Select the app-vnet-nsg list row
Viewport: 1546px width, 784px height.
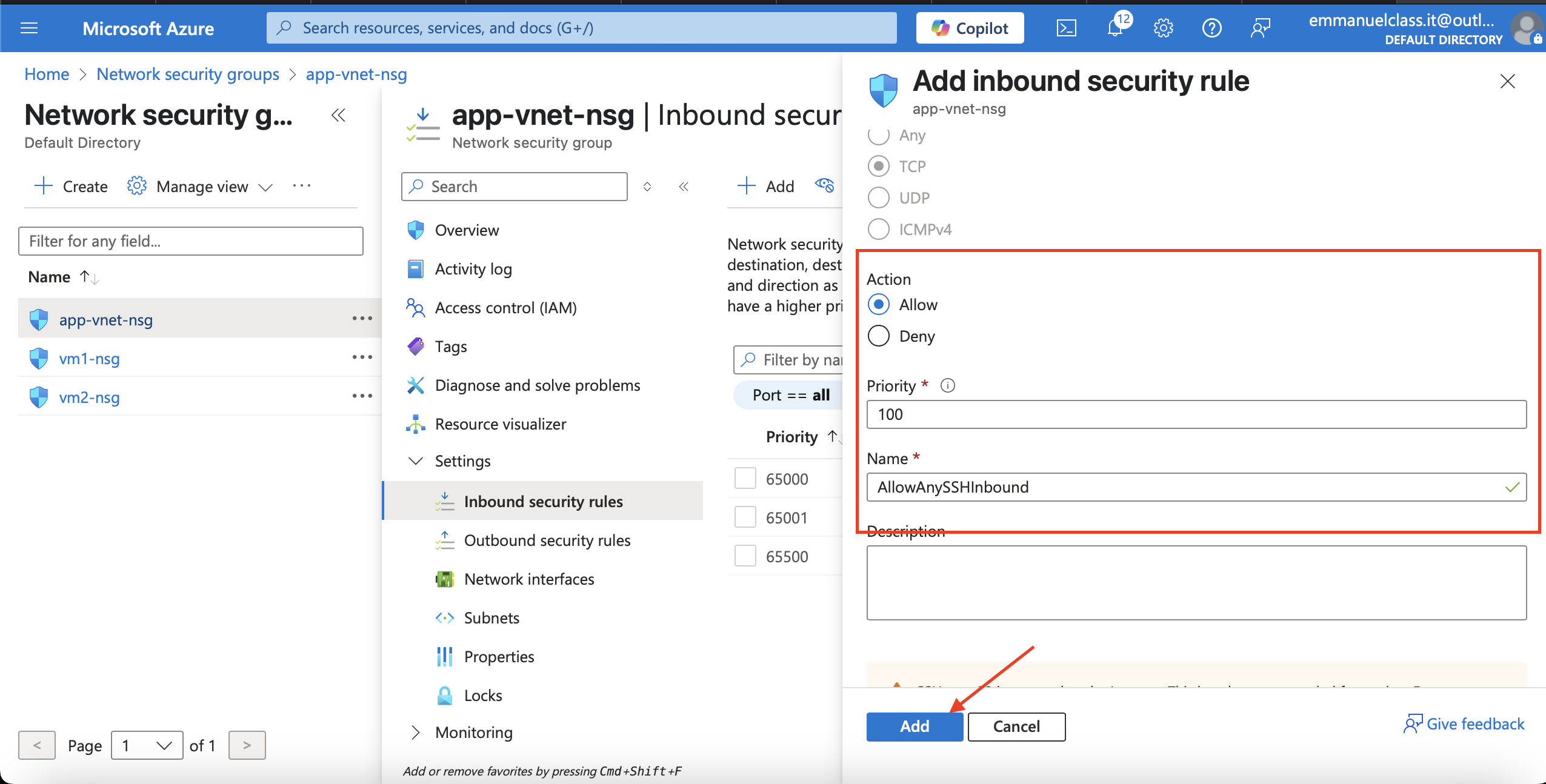click(x=199, y=319)
